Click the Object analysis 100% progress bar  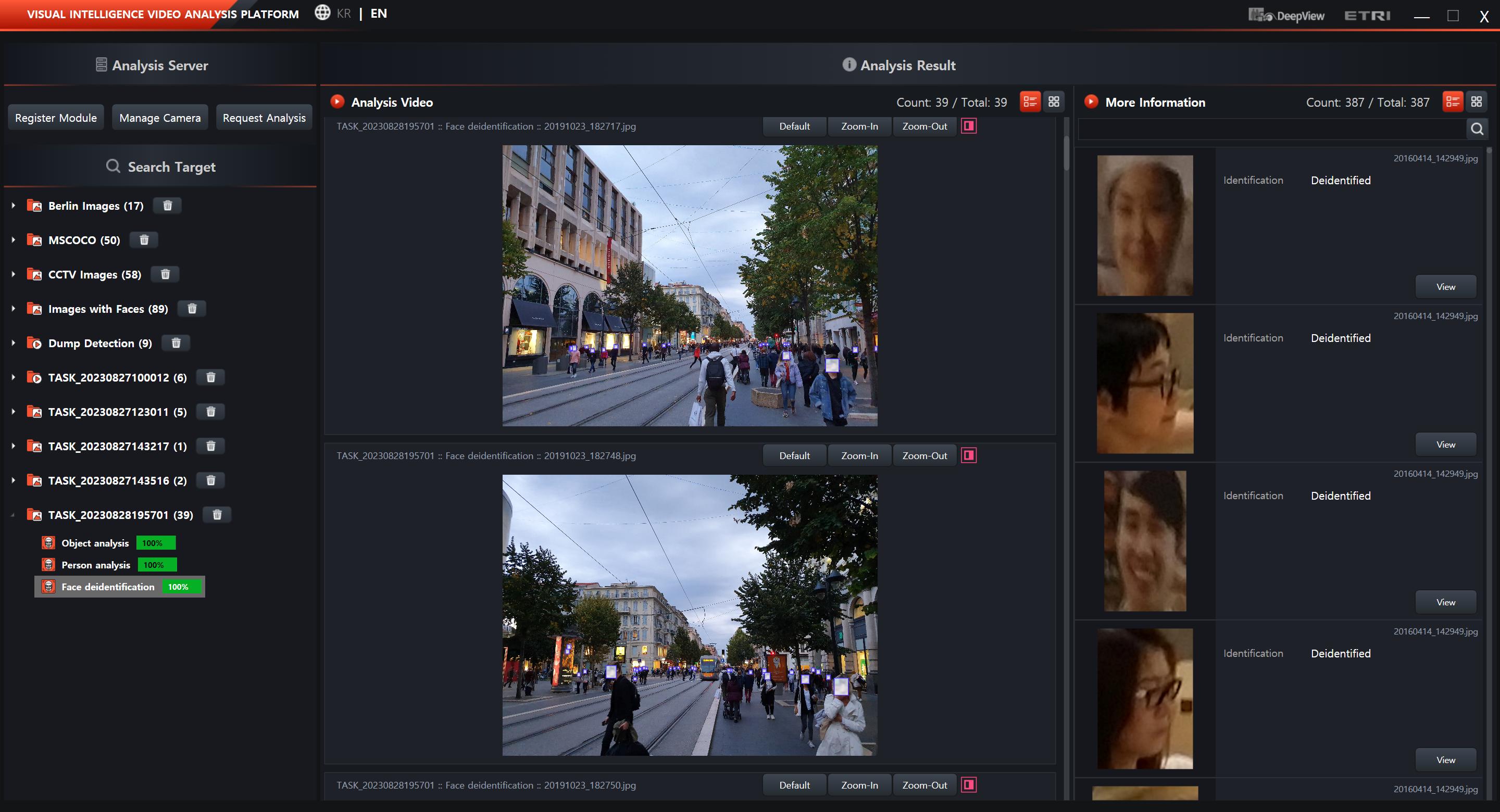click(x=156, y=543)
